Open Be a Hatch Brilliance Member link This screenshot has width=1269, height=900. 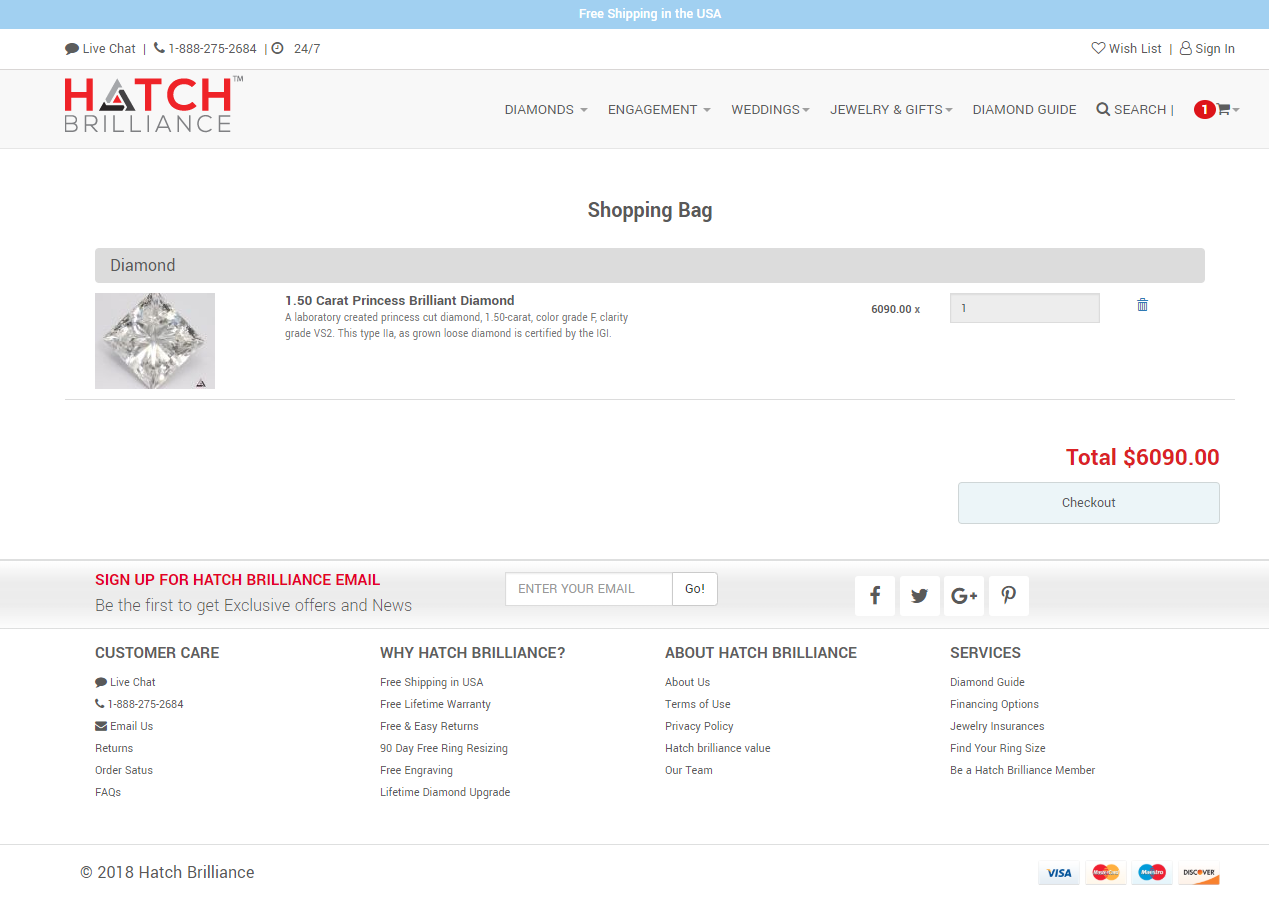coord(1022,770)
